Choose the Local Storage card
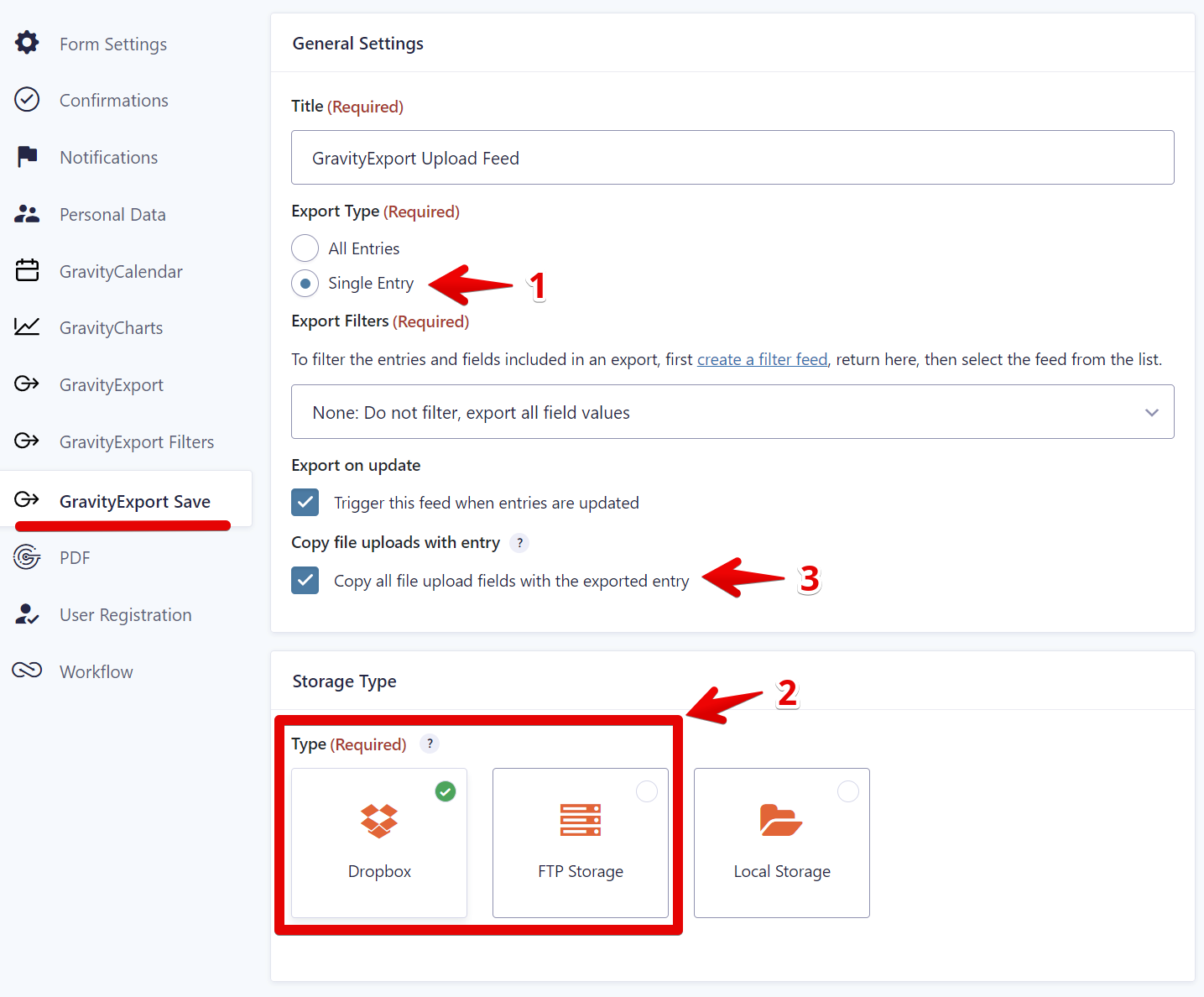1204x997 pixels. pos(782,843)
